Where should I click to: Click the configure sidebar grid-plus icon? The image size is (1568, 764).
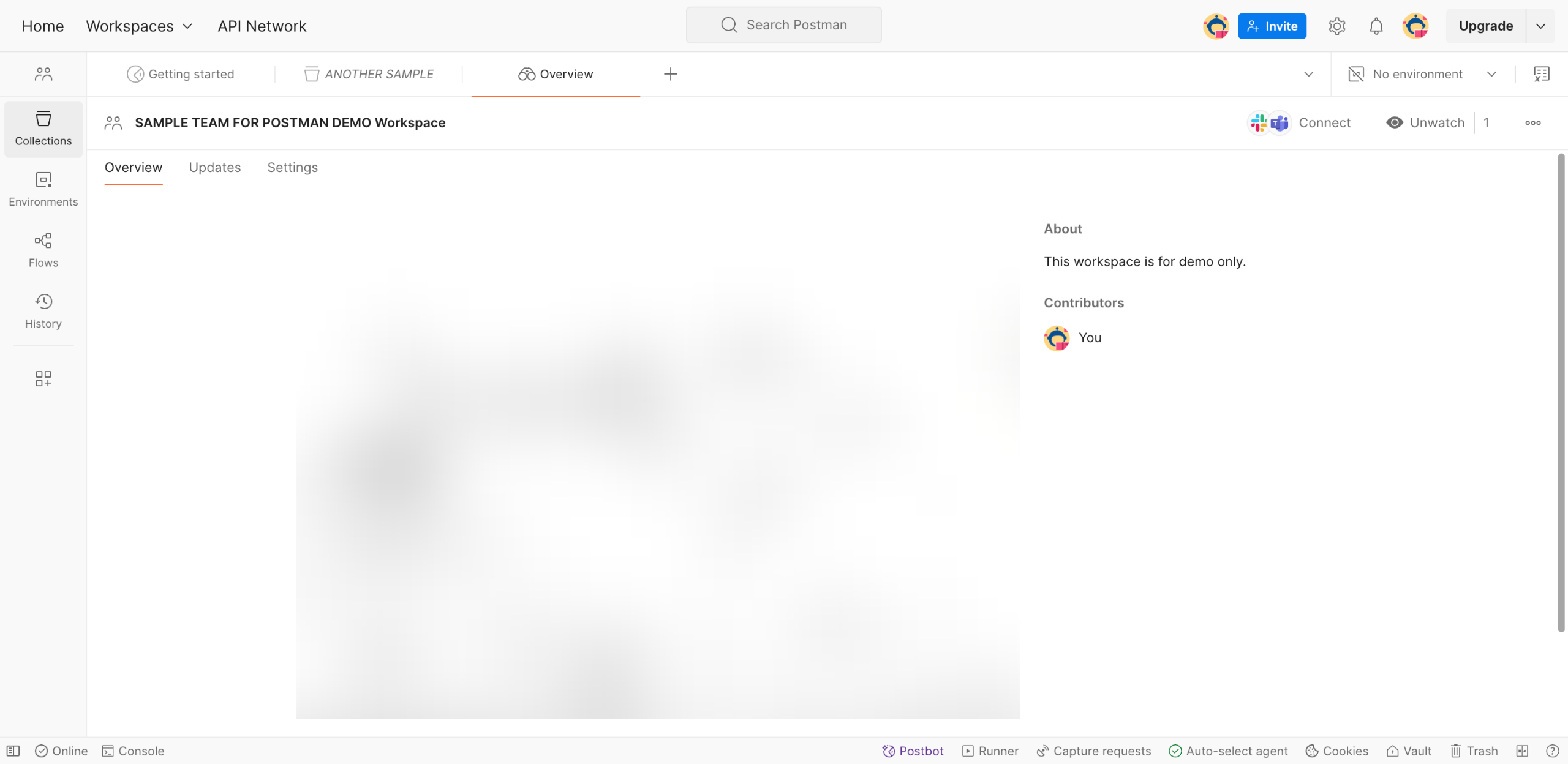click(x=43, y=378)
